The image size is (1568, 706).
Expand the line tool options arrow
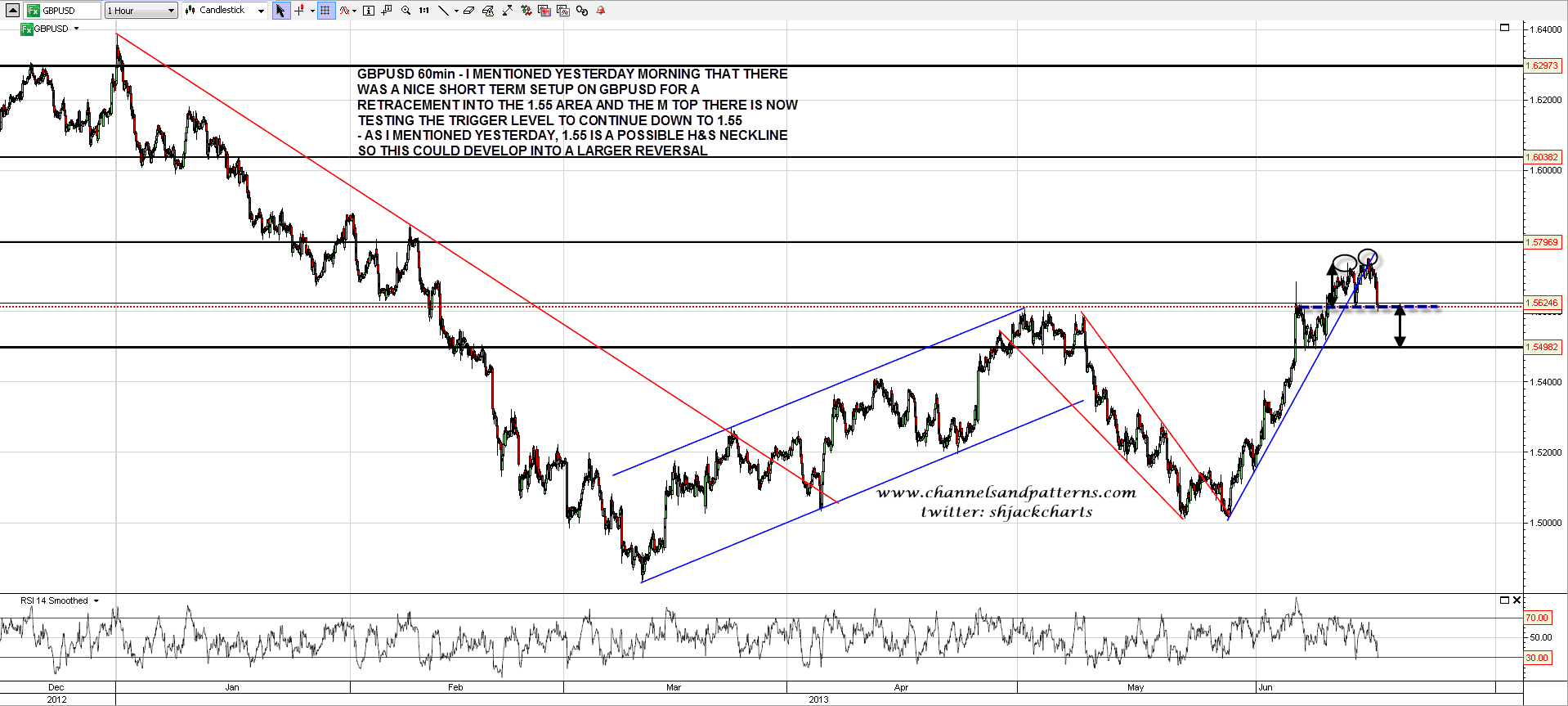pos(455,11)
